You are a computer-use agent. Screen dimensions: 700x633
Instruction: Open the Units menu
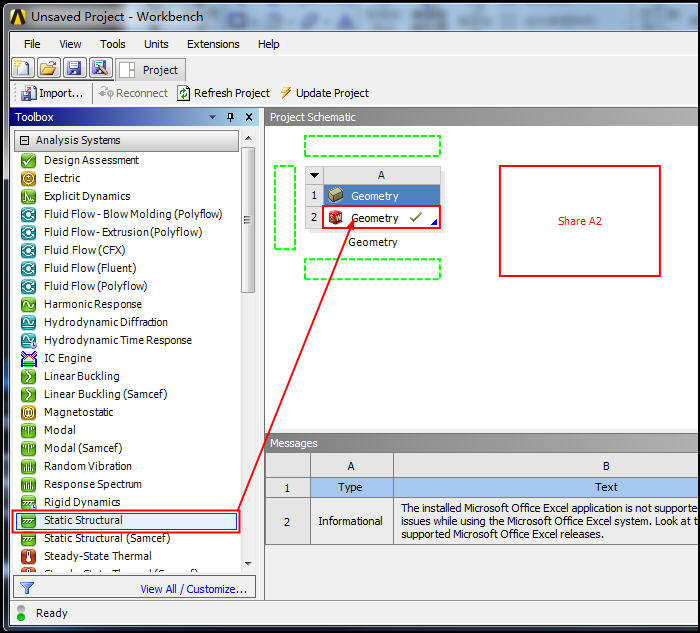pos(156,44)
